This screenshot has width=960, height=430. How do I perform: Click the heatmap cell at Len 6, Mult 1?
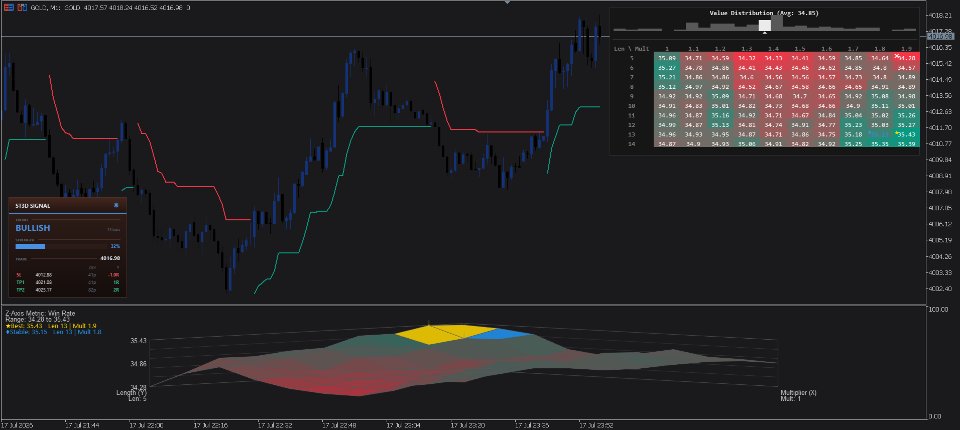point(667,67)
